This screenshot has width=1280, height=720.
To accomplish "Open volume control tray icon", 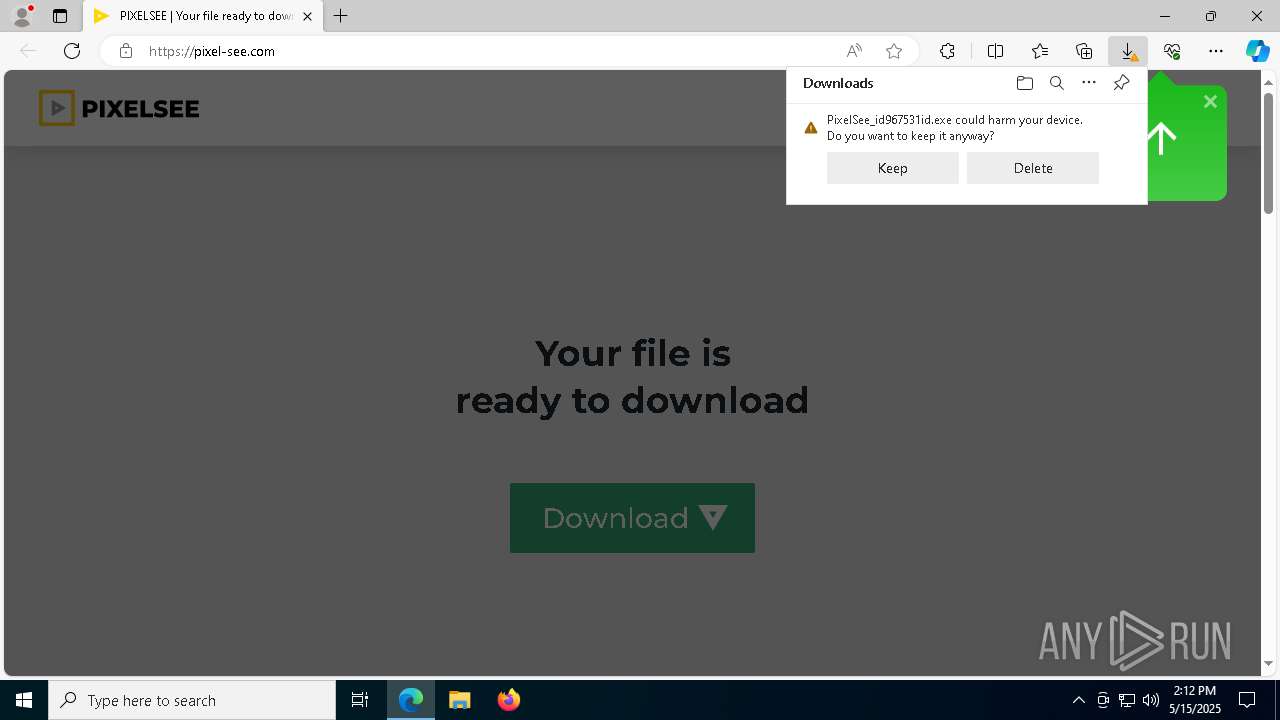I will pyautogui.click(x=1150, y=700).
